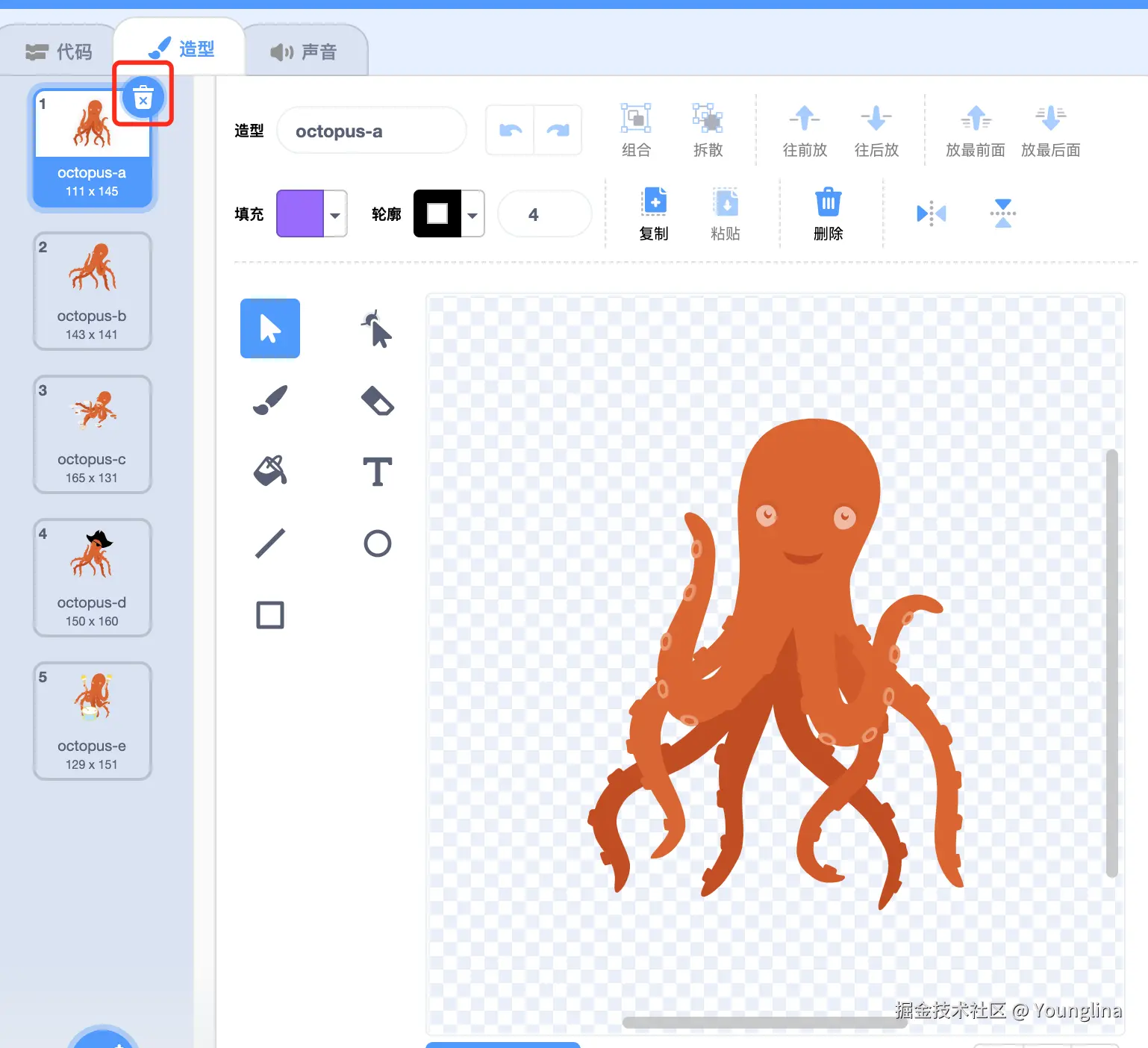Click the canvas vertical scrollbar
Image resolution: width=1148 pixels, height=1048 pixels.
coord(1112,663)
